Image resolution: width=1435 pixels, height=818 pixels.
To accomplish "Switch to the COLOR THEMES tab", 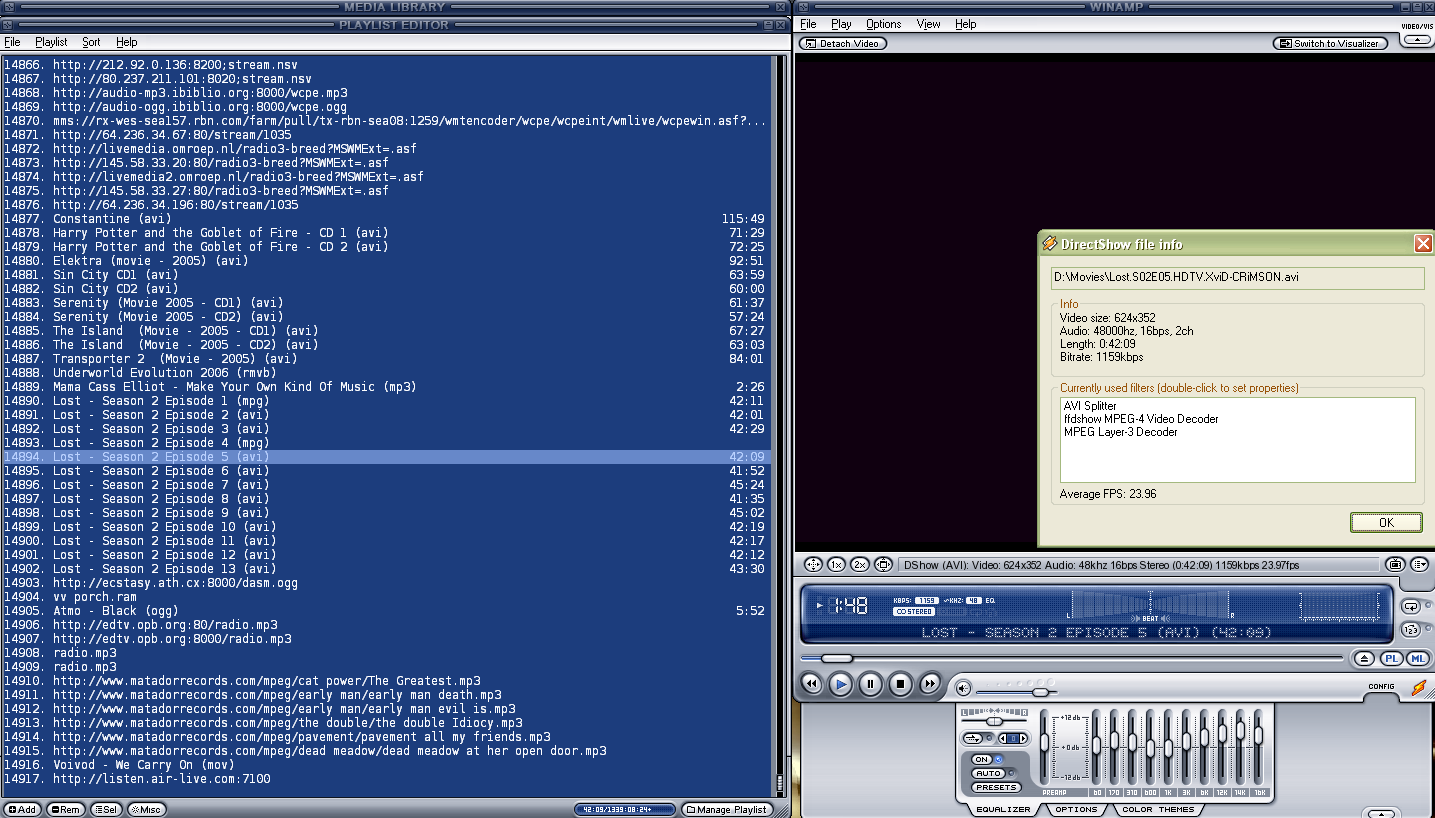I will (1158, 809).
